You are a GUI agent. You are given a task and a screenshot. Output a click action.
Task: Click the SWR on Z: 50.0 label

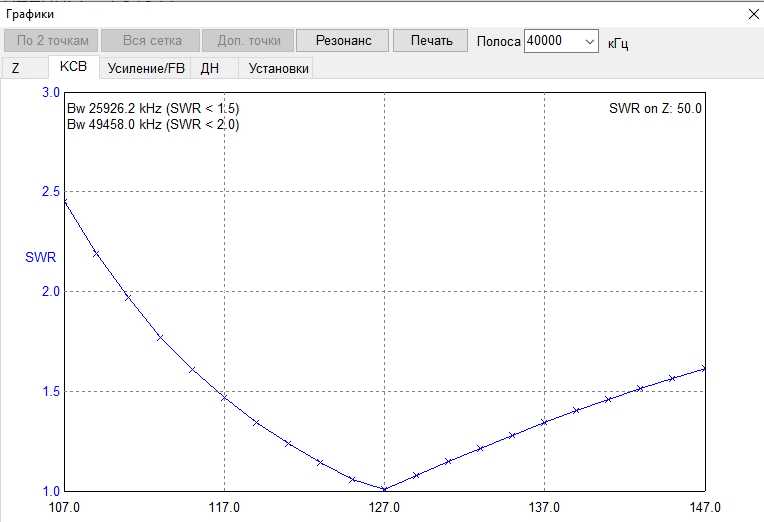[655, 108]
